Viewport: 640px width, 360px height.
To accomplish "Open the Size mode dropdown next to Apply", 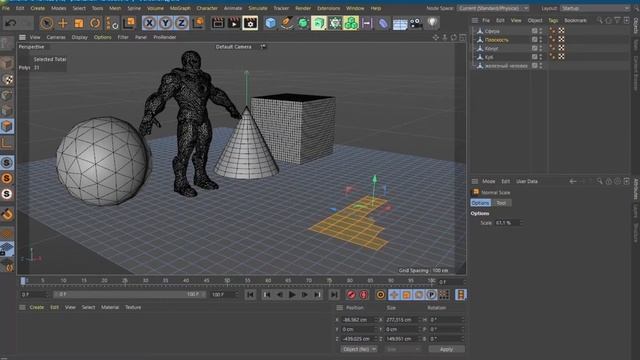I will point(402,349).
